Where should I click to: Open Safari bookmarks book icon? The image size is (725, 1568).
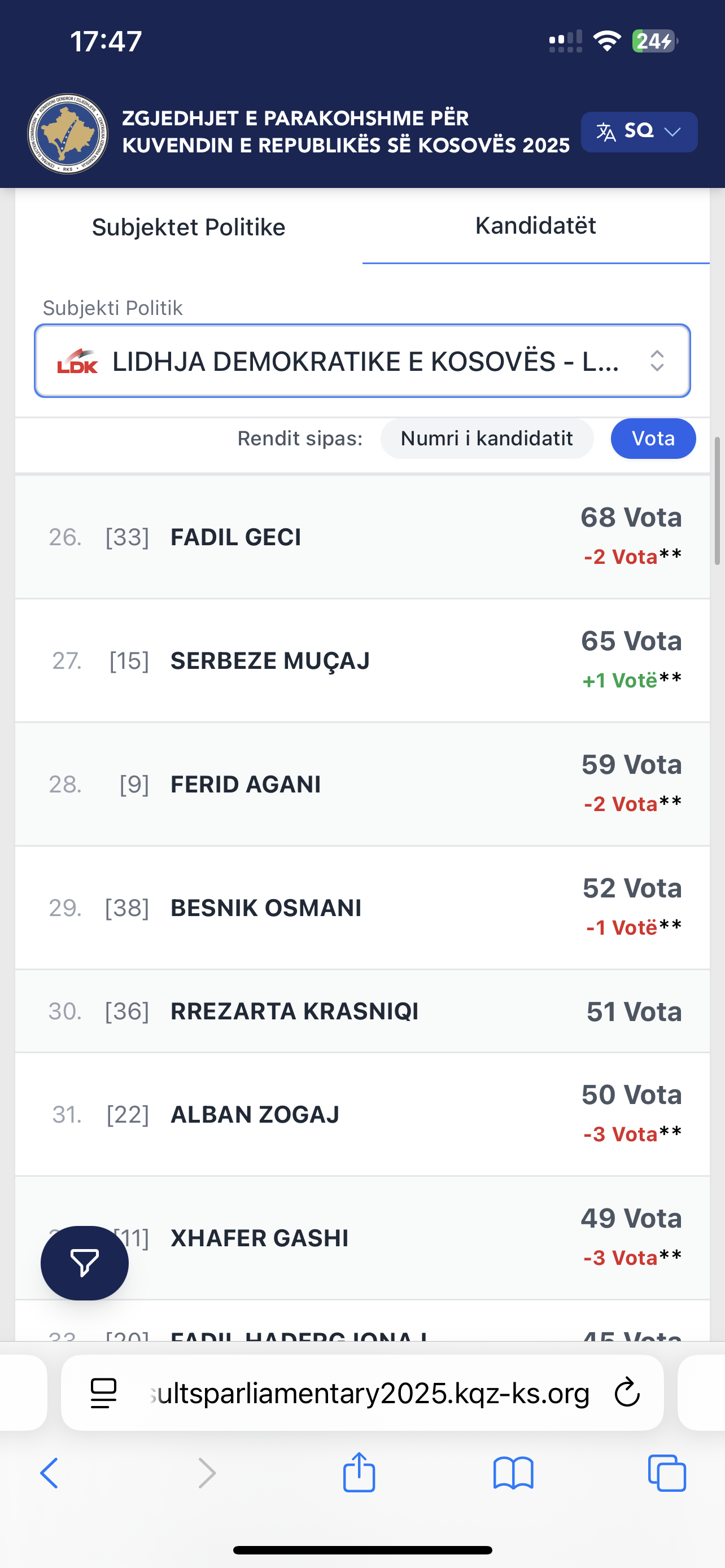coord(513,1473)
